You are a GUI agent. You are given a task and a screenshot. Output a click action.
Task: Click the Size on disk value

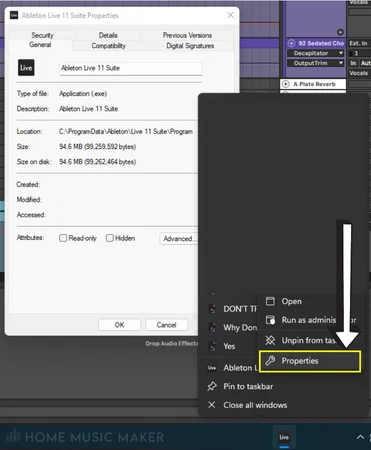[x=98, y=162]
